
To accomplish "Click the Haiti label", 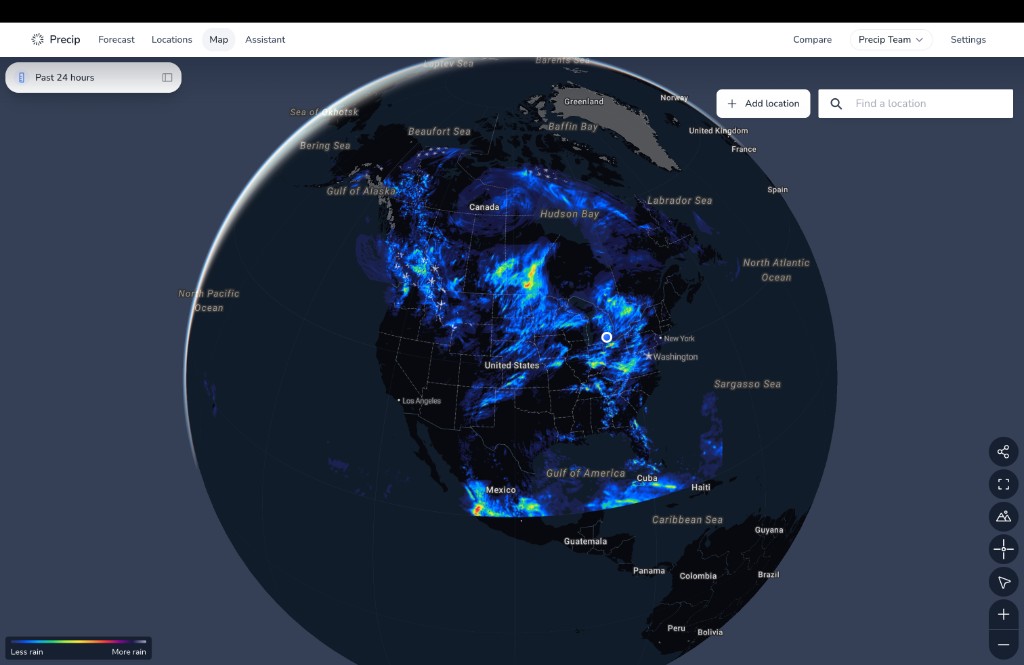I will [701, 487].
